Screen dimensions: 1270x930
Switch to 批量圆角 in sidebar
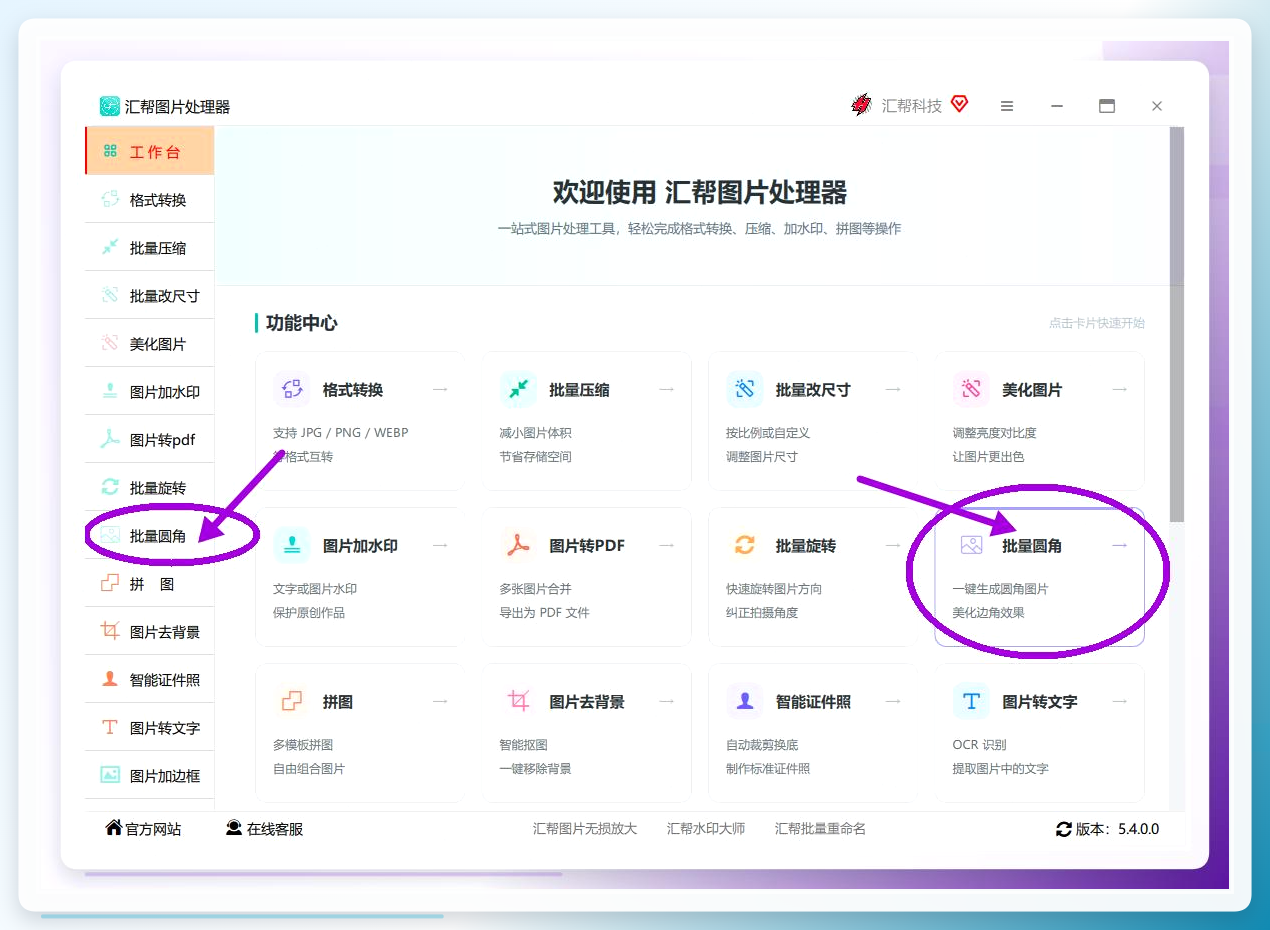150,536
